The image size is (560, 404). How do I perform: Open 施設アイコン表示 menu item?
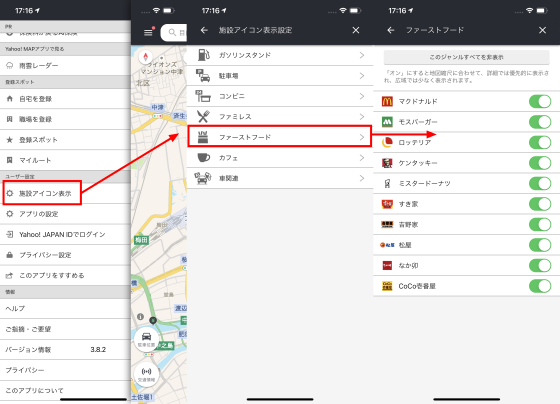coord(65,193)
